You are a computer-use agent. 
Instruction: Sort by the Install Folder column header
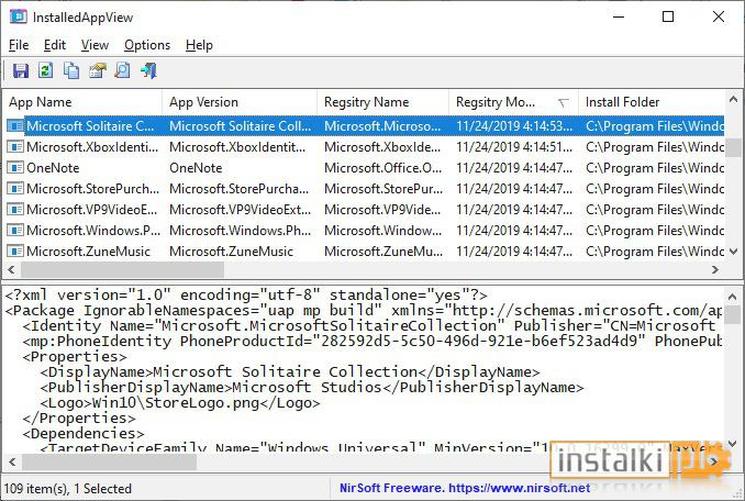click(651, 102)
